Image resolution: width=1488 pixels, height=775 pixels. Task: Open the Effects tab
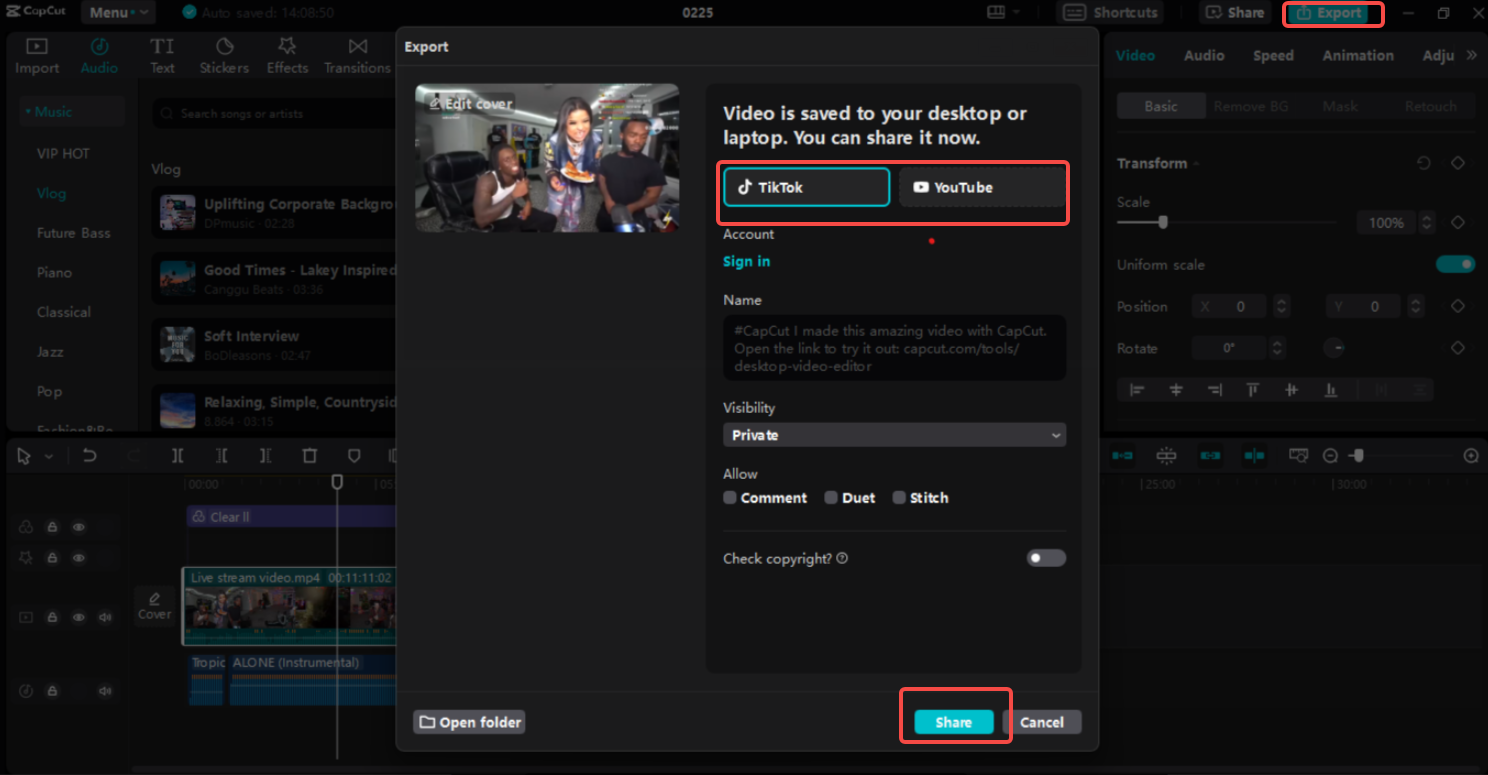pyautogui.click(x=287, y=56)
